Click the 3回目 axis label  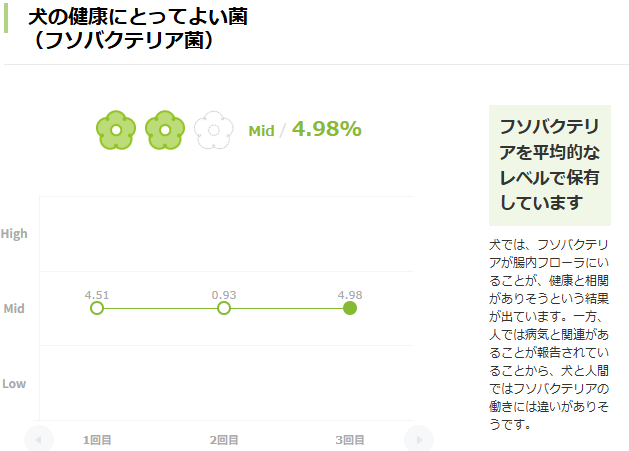(x=350, y=439)
